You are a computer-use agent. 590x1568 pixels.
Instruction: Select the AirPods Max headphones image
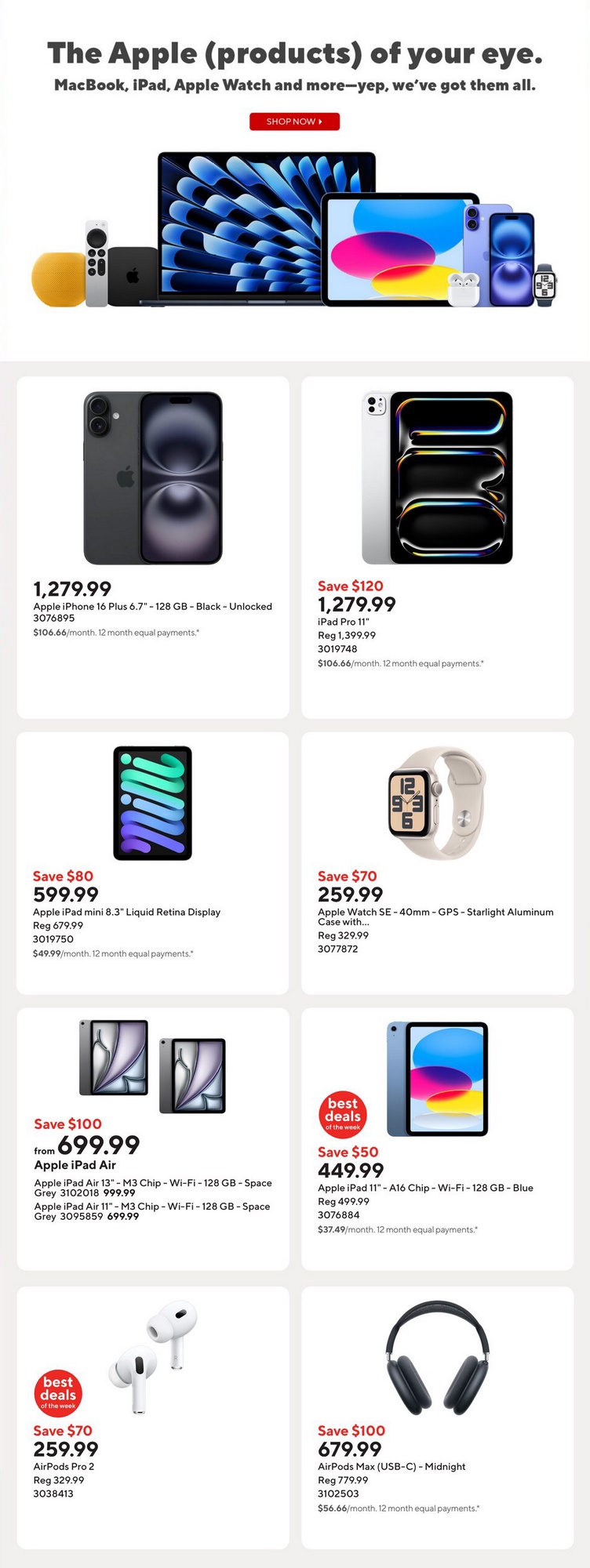(437, 1358)
